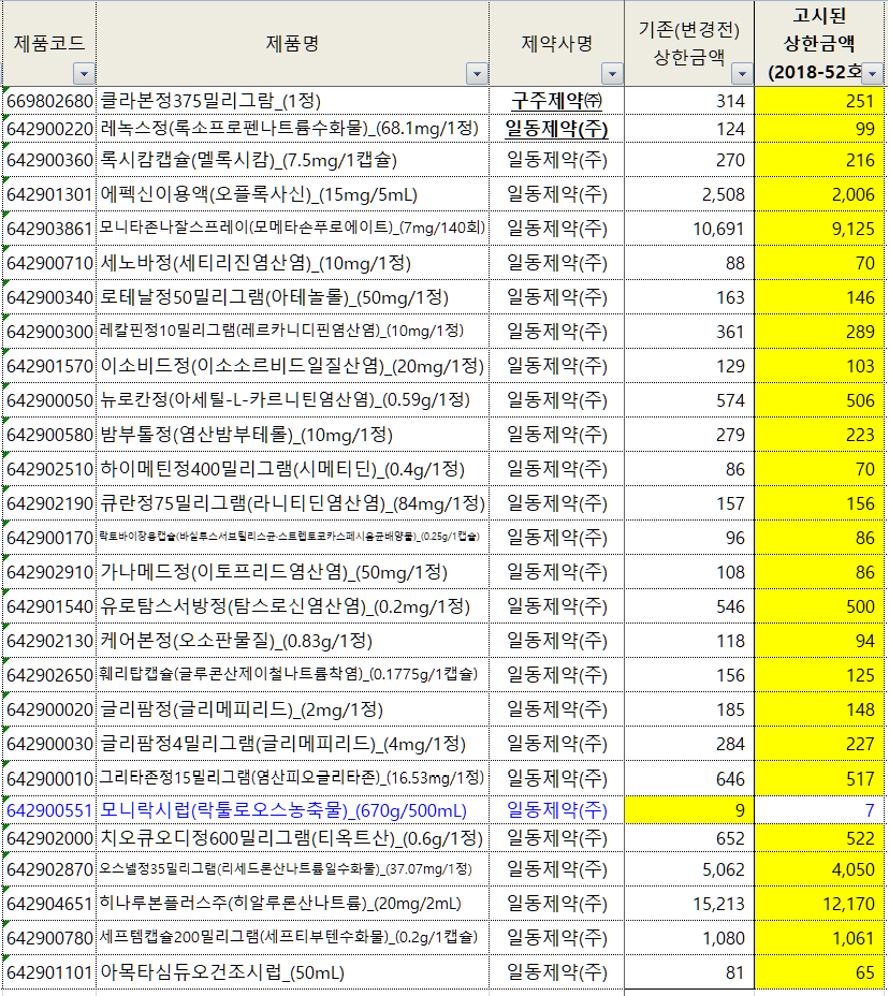Select old price 10,691 cell

click(690, 229)
